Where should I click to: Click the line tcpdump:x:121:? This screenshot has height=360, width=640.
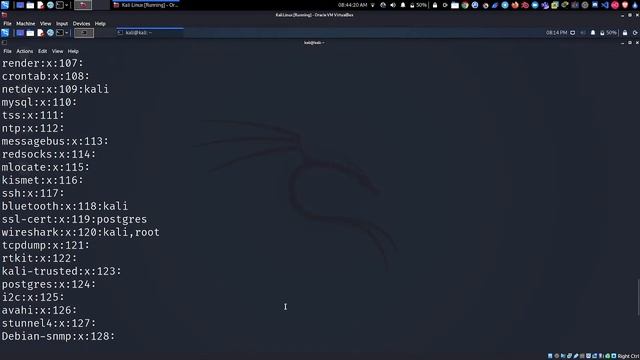[x=45, y=245]
